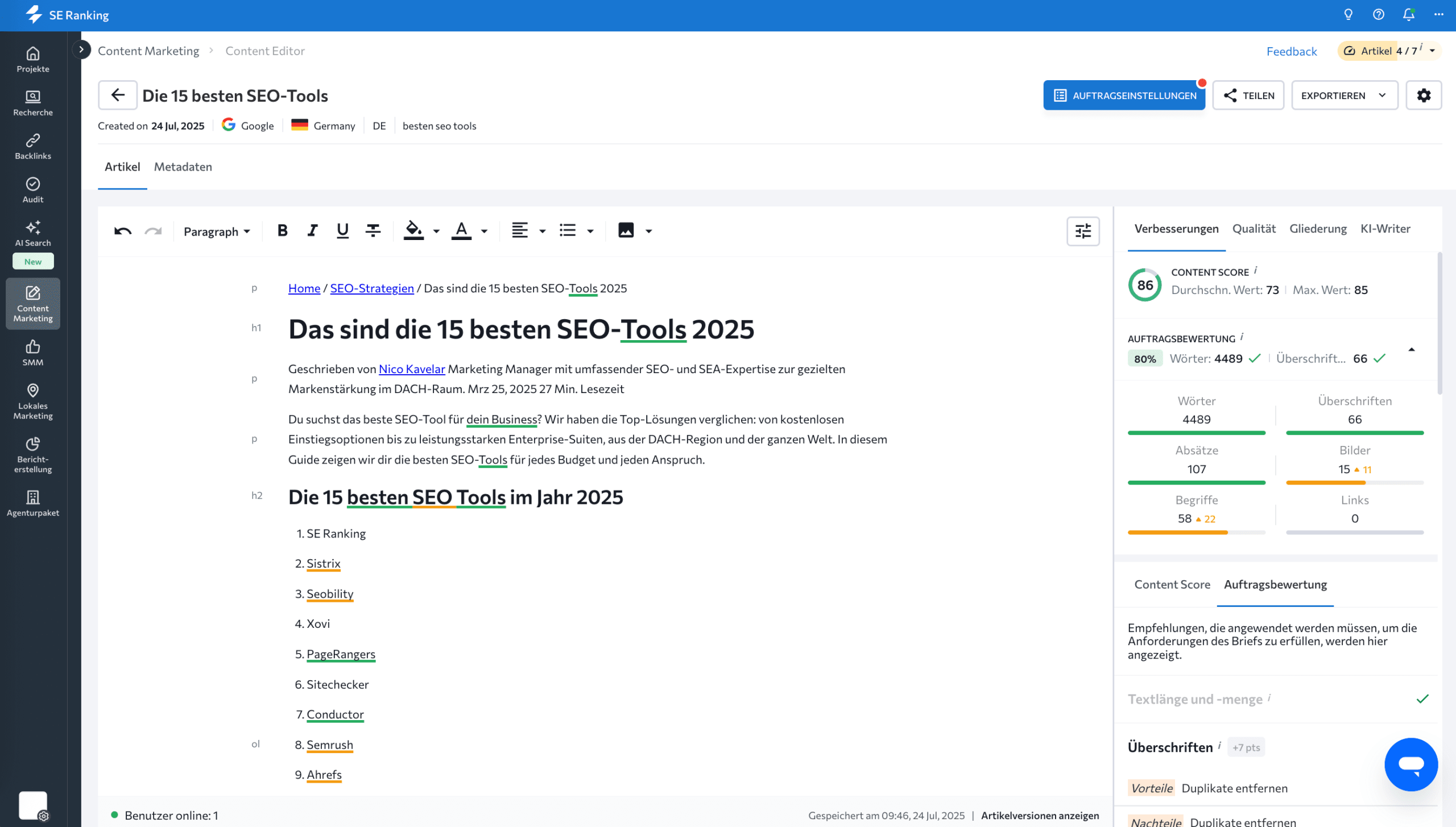Click the back arrow button
Screen dimensions: 1456x827
118,95
